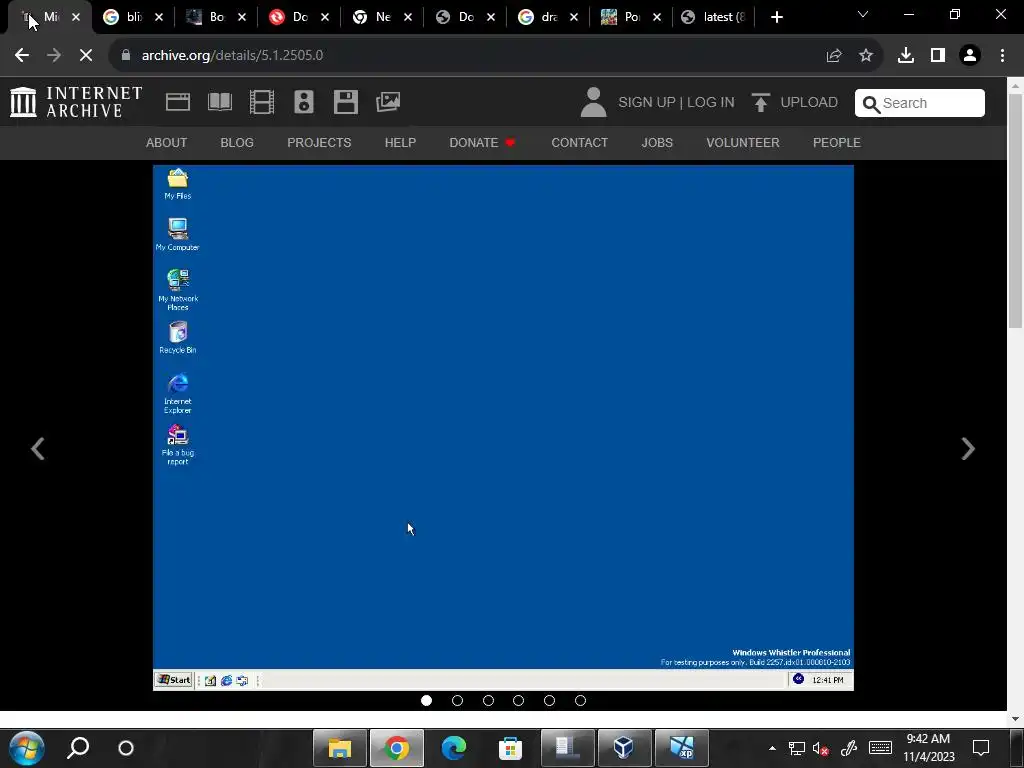Open VirtualBox cube icon in taskbar
The width and height of the screenshot is (1024, 768).
click(x=624, y=748)
